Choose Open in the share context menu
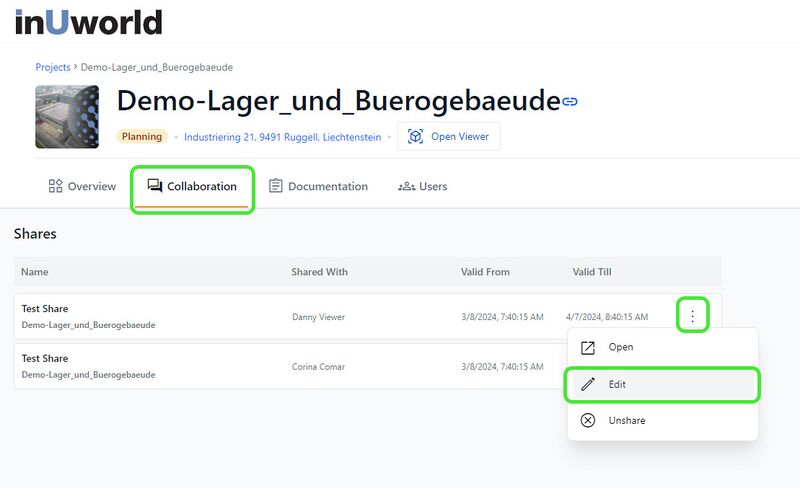 (x=620, y=347)
